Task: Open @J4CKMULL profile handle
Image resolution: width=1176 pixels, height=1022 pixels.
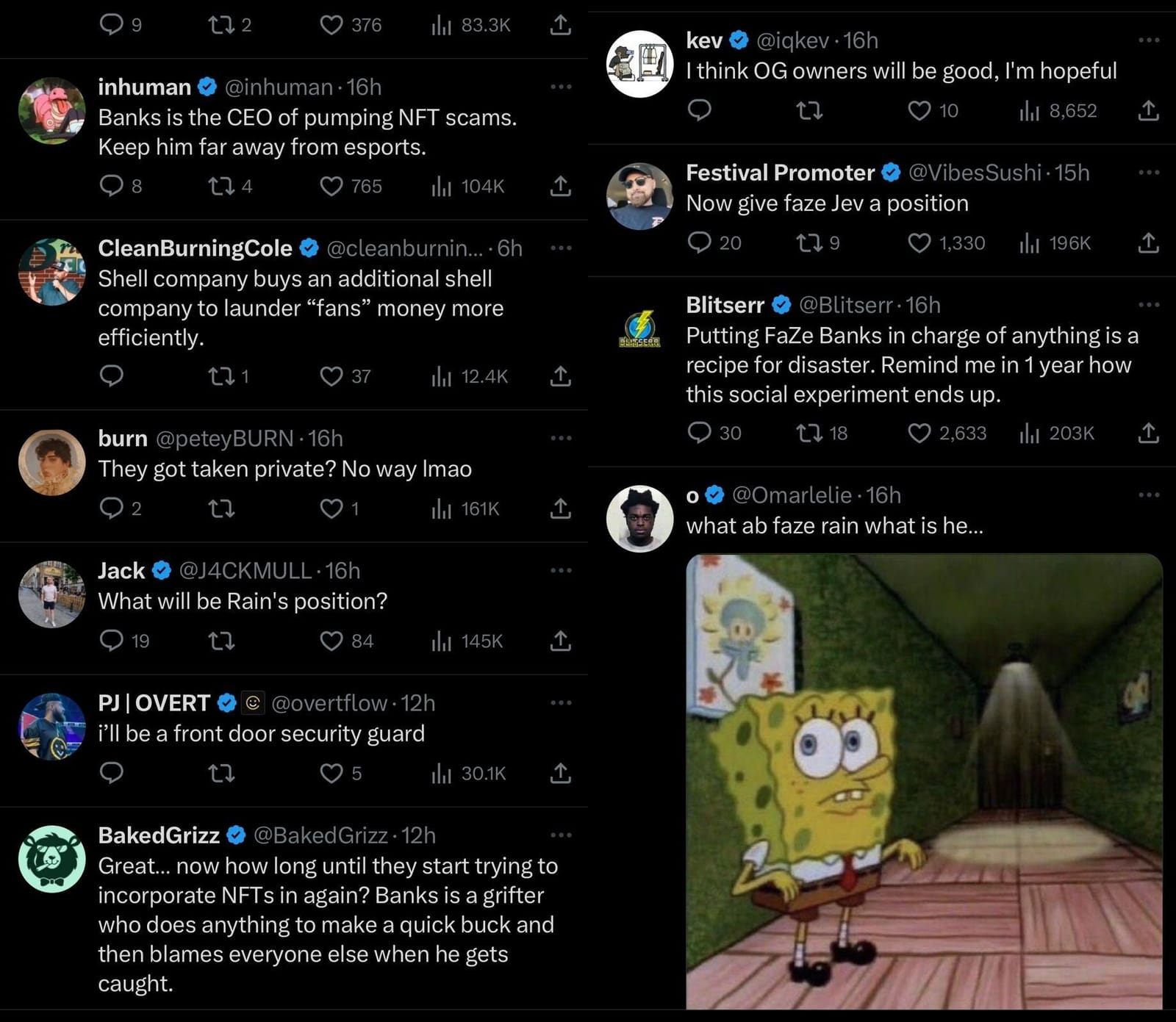Action: coord(245,571)
